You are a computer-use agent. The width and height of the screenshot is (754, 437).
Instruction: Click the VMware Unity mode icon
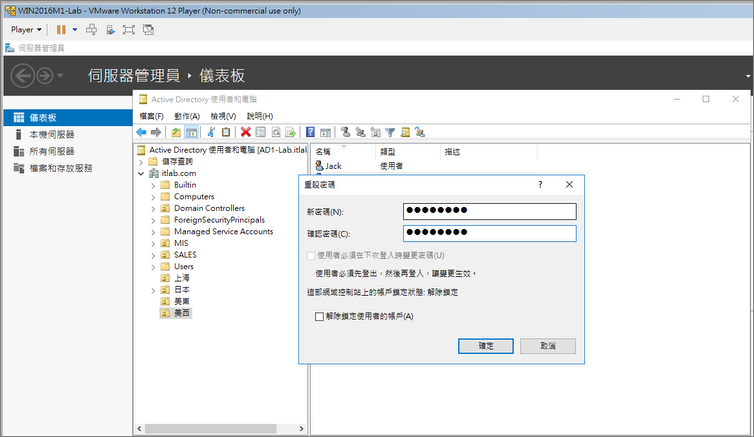point(149,30)
